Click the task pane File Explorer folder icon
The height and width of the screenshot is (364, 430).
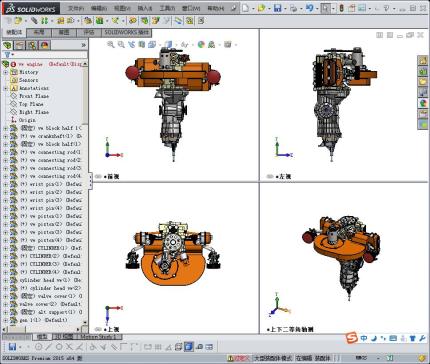[x=423, y=82]
